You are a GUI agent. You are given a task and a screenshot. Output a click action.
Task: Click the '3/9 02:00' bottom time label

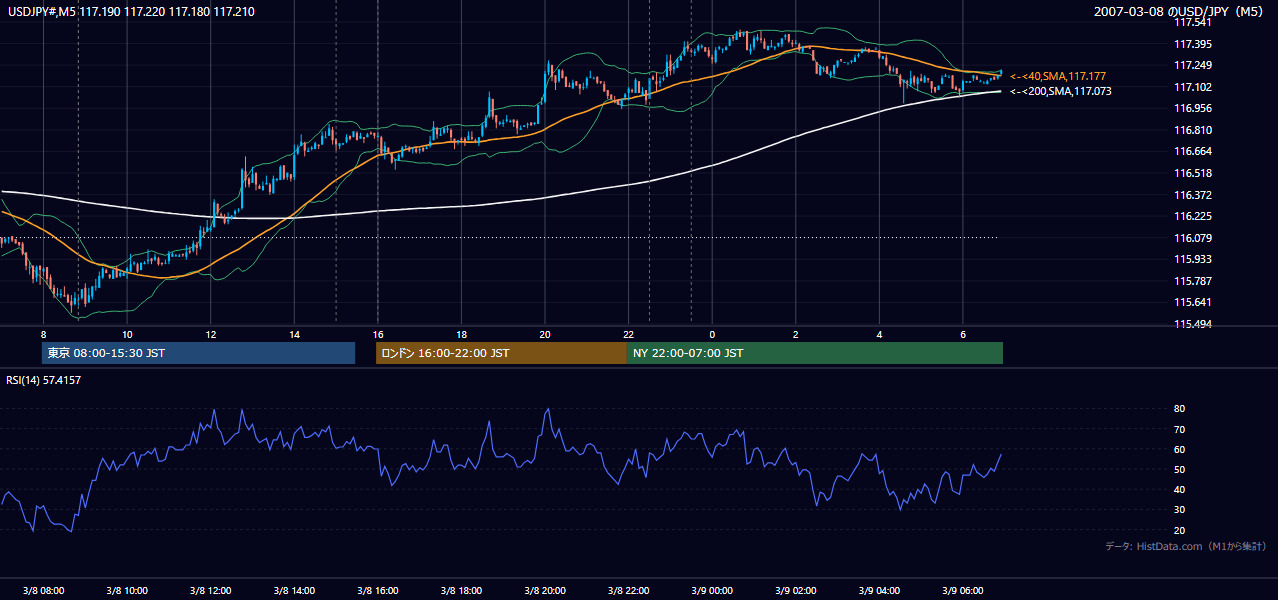pos(796,590)
